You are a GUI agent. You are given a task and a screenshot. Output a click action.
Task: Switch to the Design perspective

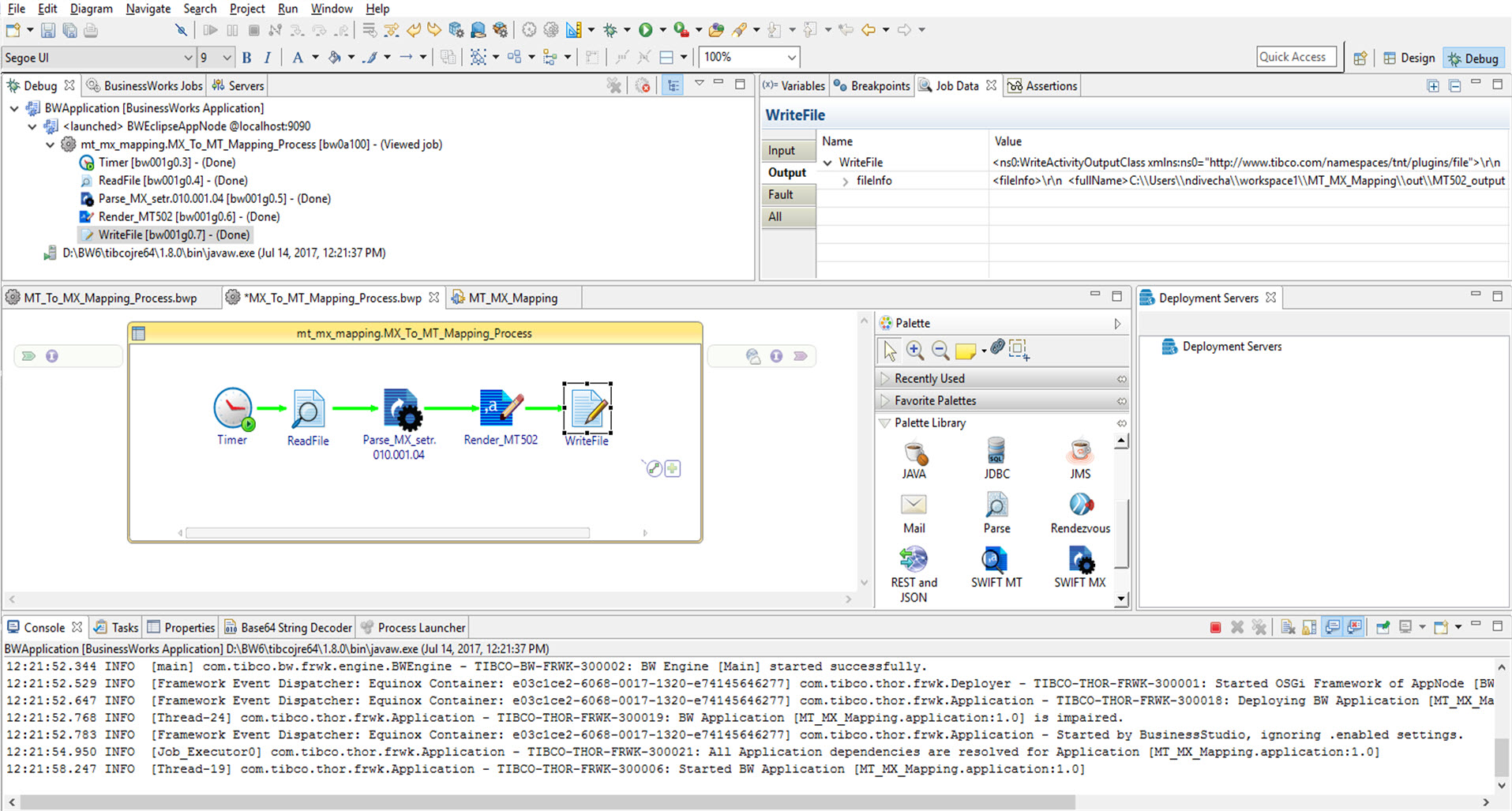[1409, 58]
